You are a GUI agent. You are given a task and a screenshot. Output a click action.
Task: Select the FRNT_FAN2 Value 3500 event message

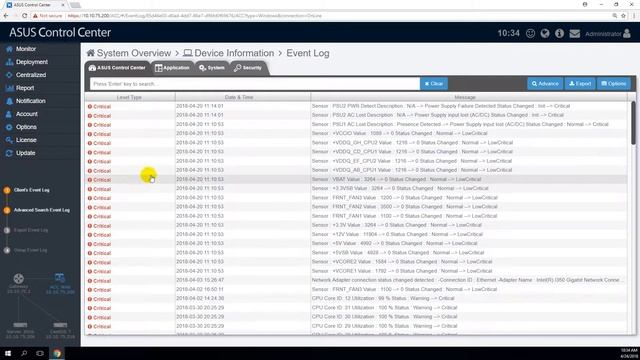(404, 207)
